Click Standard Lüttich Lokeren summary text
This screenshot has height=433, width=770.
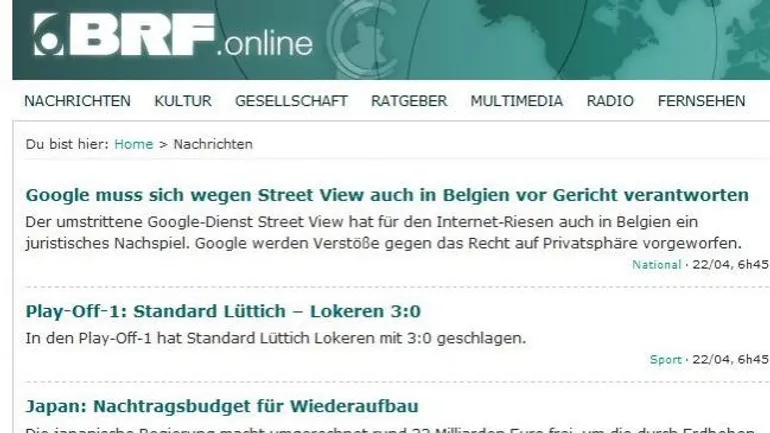tap(275, 338)
